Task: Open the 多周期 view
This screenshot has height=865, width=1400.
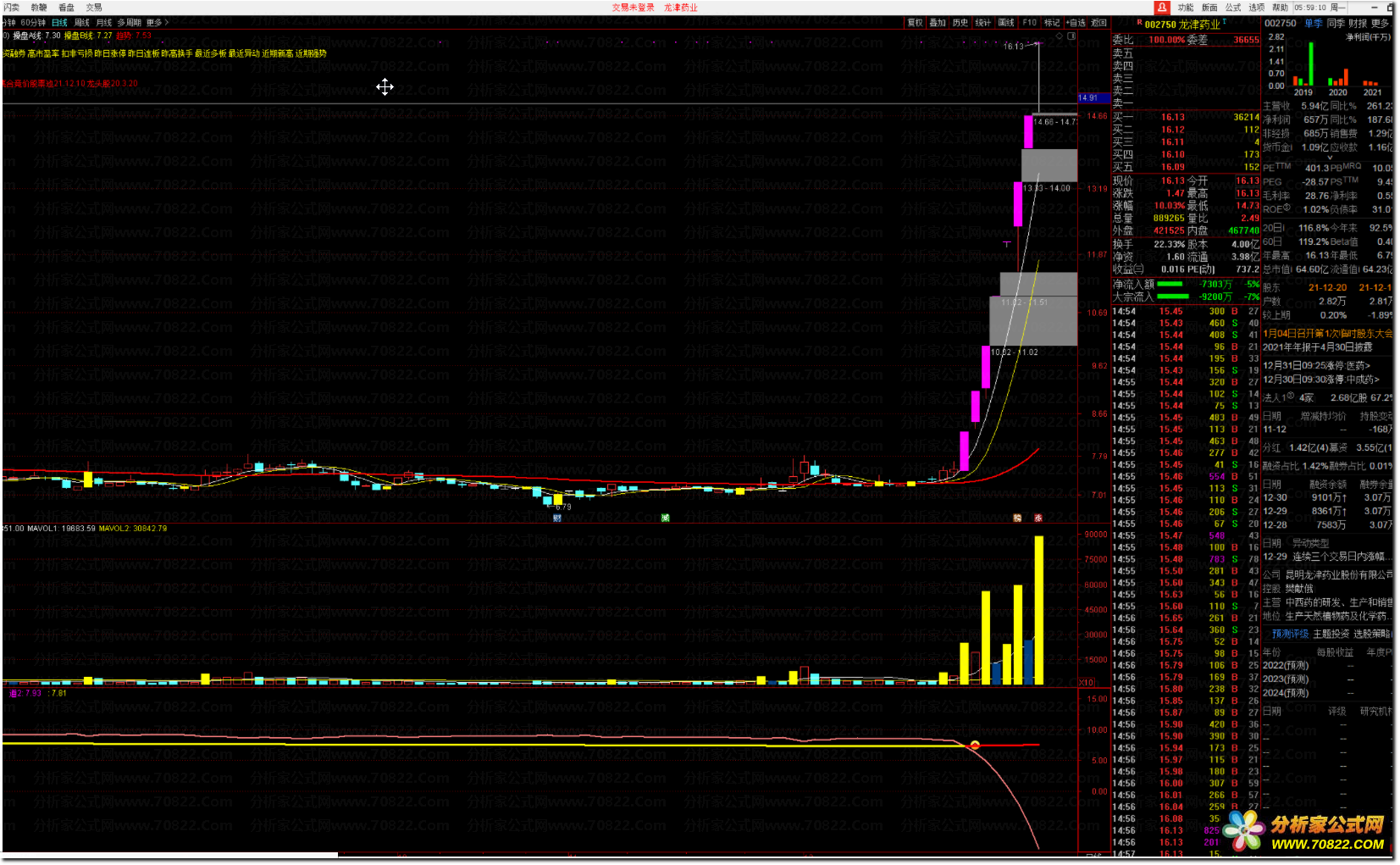Action: point(129,22)
